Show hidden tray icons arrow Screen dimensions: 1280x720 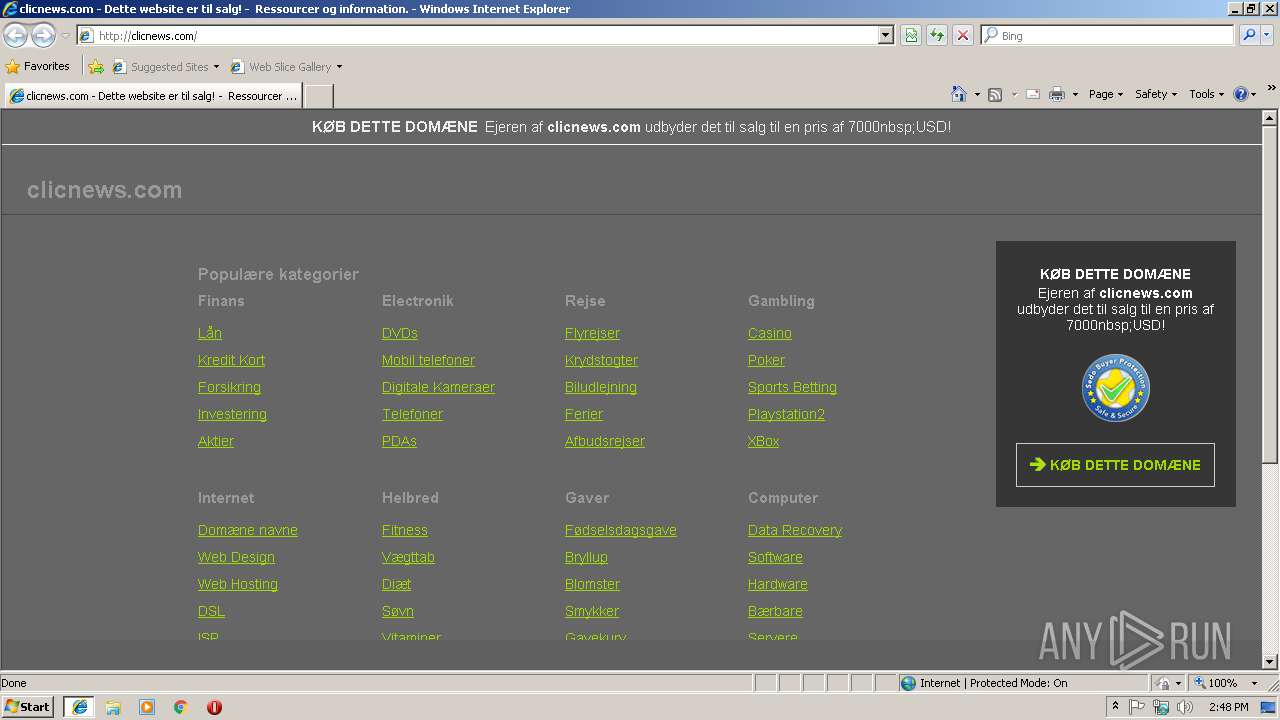pyautogui.click(x=1116, y=706)
